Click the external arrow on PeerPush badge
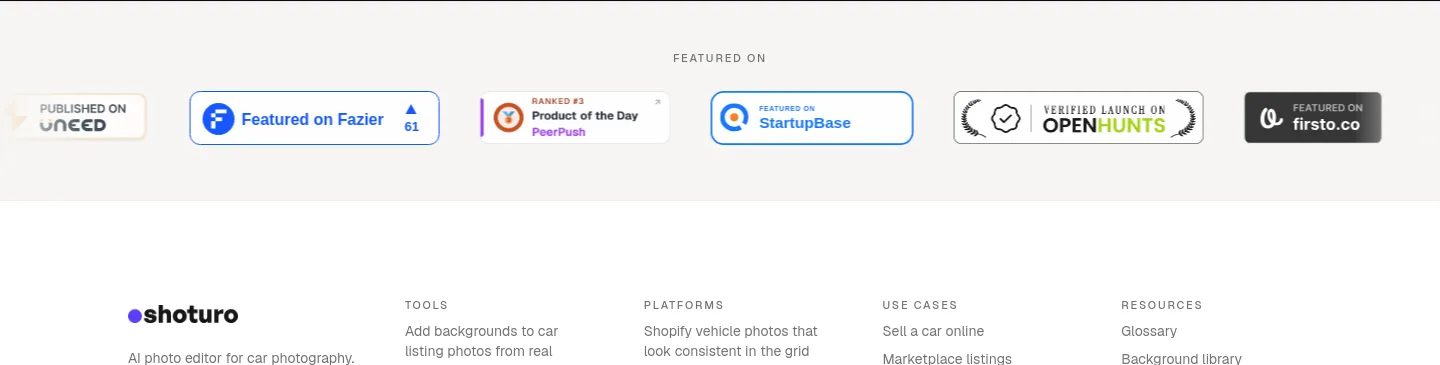Screen dimensions: 1440x365 pyautogui.click(x=657, y=102)
